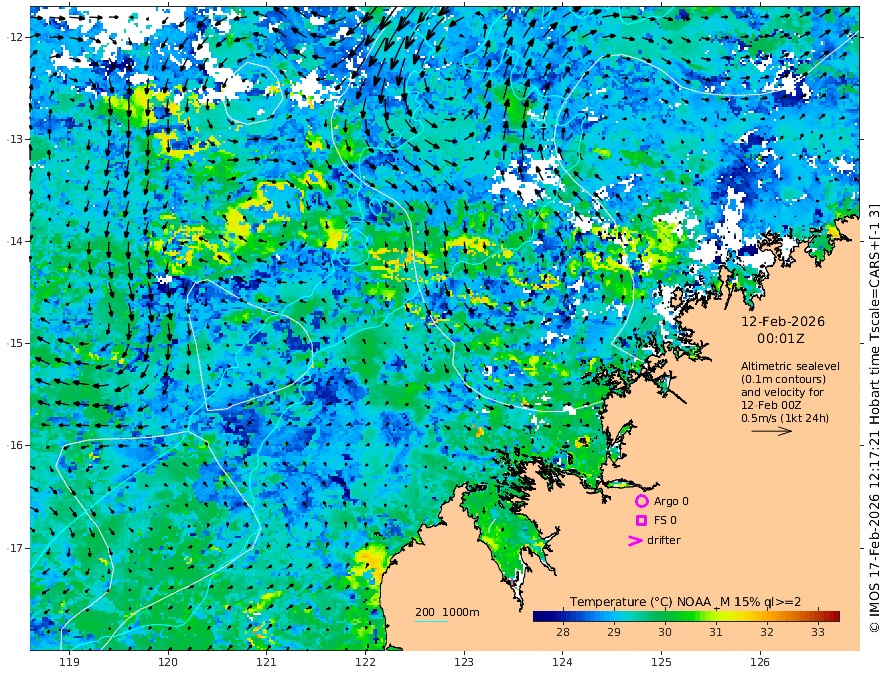Viewport: 880px width, 680px height.
Task: Click the 12-Feb-2026 date label
Action: [x=783, y=321]
